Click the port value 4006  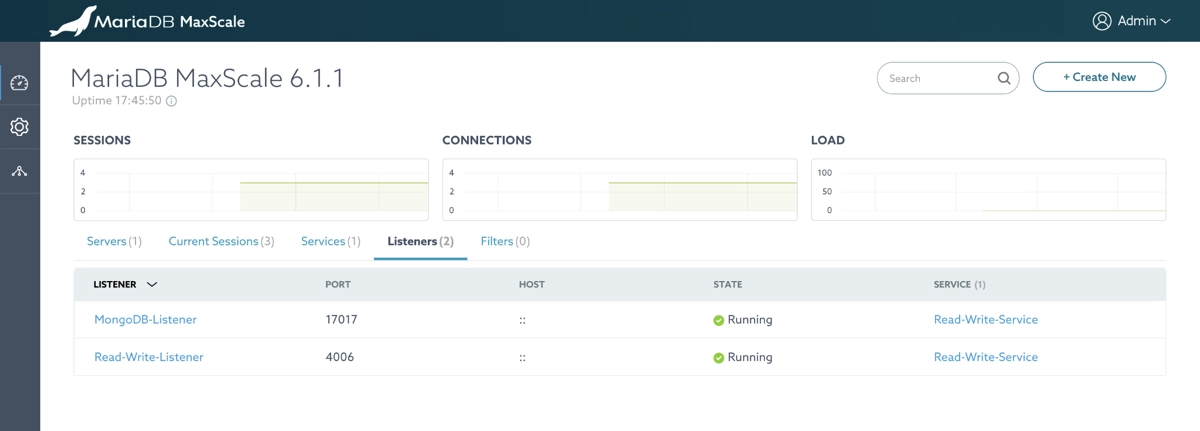339,357
